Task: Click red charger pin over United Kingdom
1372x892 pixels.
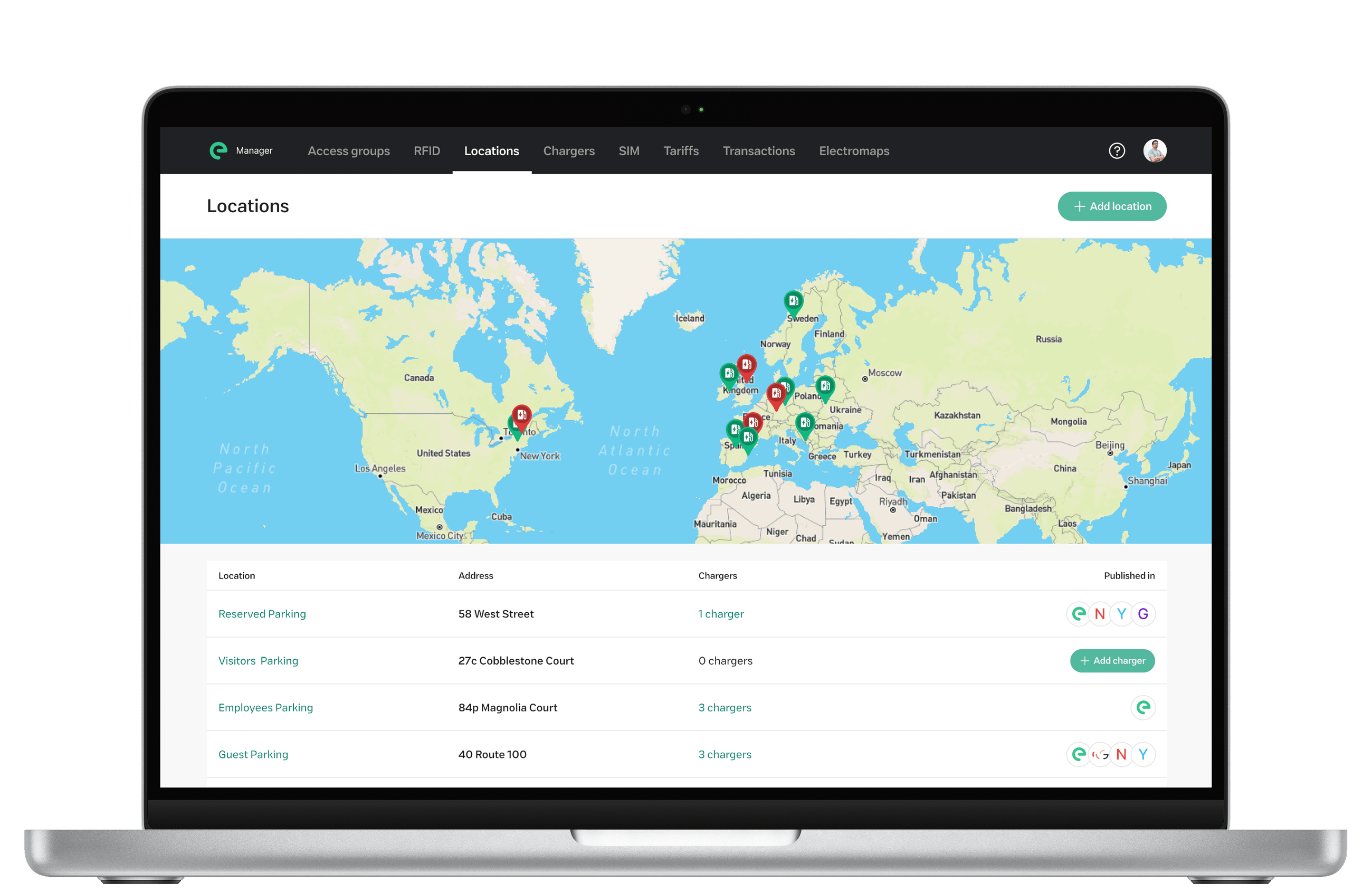Action: click(x=747, y=364)
